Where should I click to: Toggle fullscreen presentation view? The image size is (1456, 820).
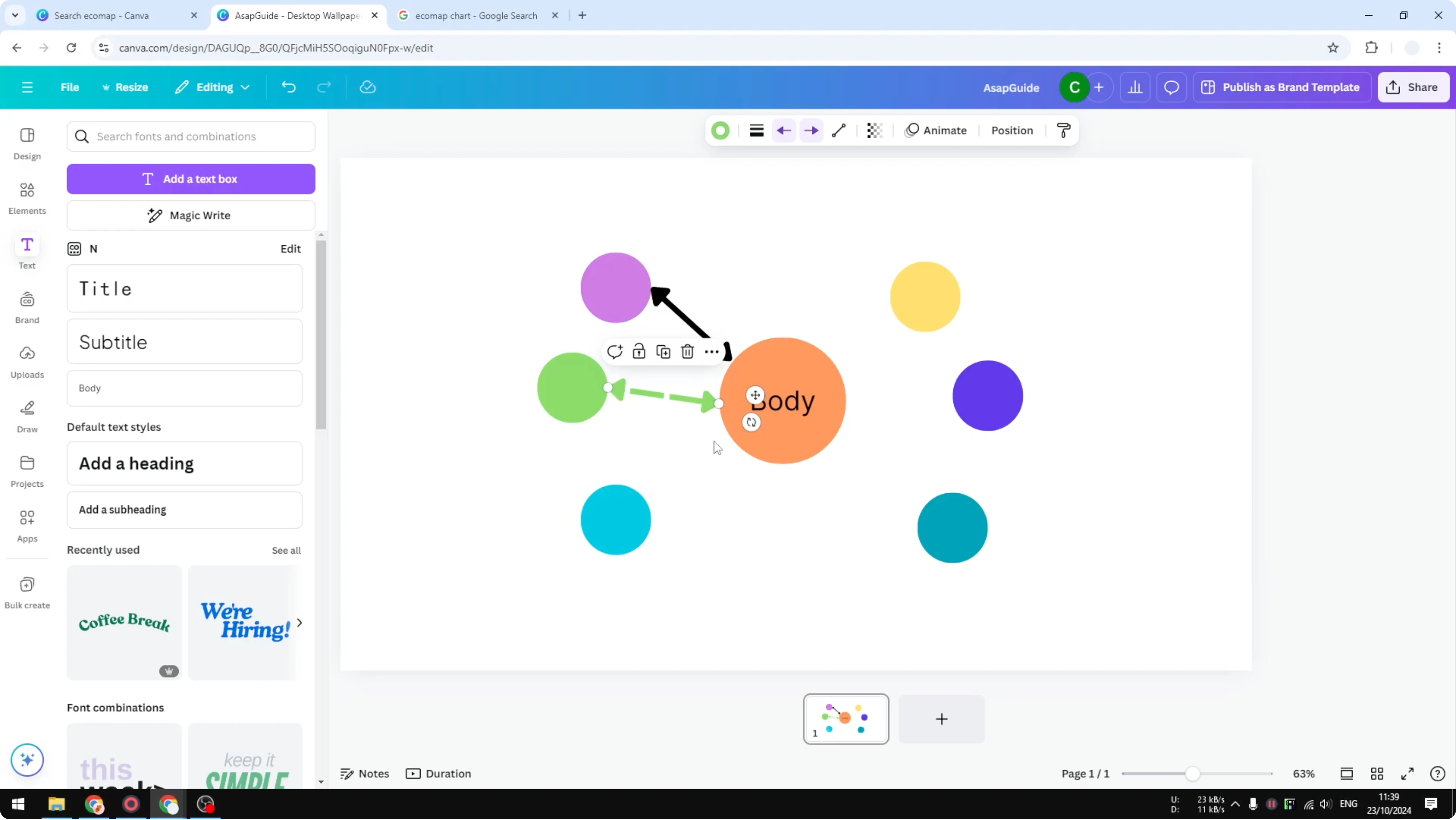(1408, 774)
